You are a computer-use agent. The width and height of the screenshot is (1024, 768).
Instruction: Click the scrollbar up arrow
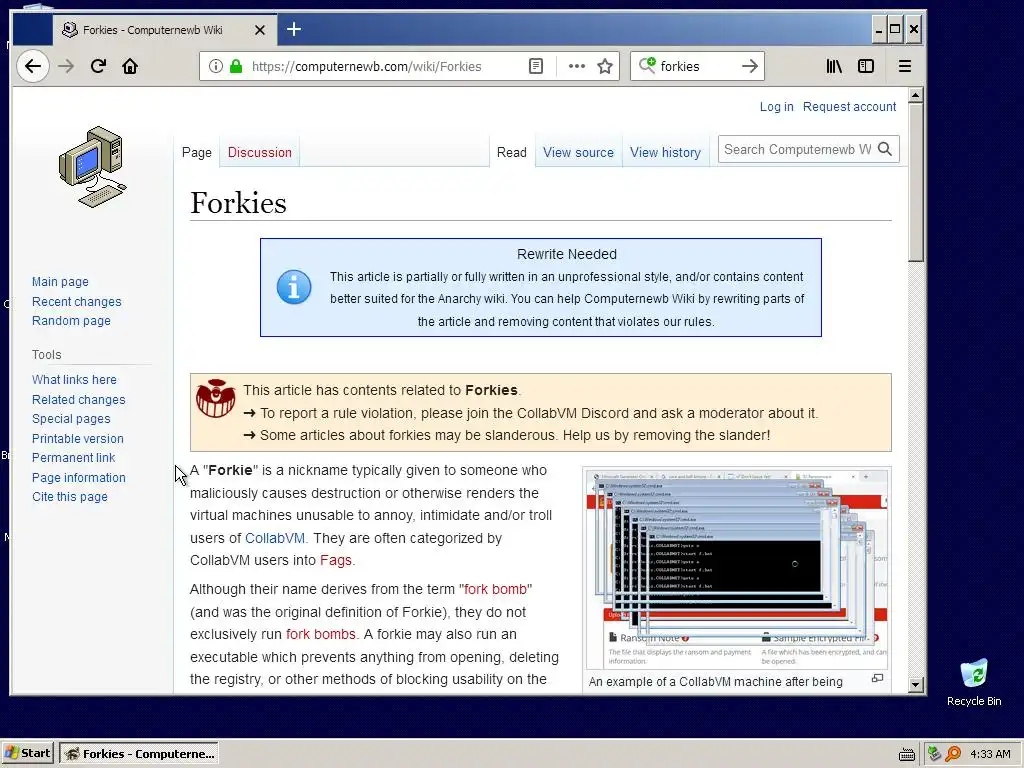[916, 95]
